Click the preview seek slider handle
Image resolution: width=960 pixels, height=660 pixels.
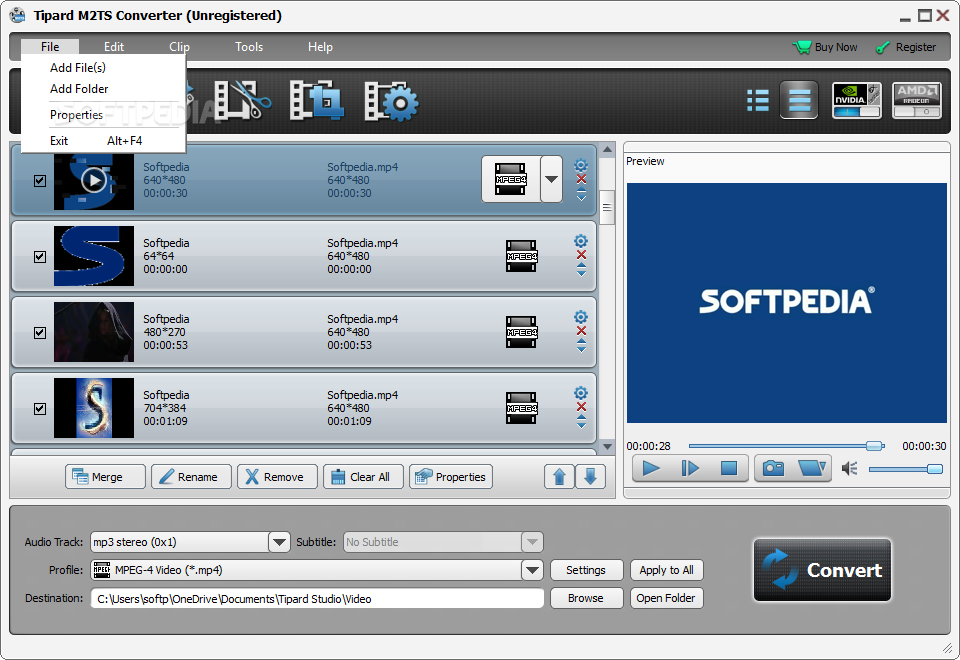876,446
